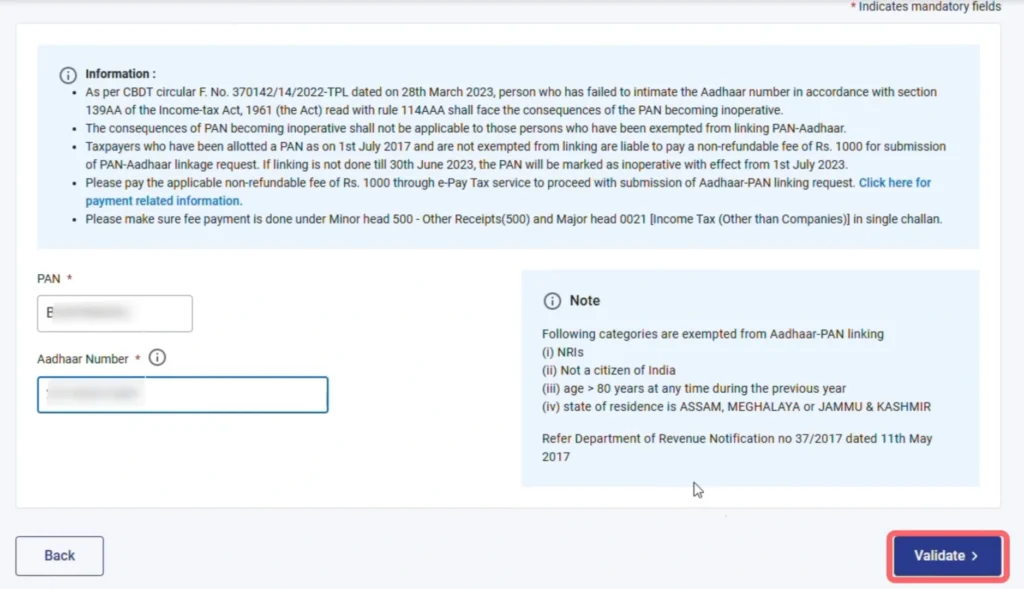Screen dimensions: 1024x589
Task: Focus the Aadhaar Number input field
Action: (x=182, y=395)
